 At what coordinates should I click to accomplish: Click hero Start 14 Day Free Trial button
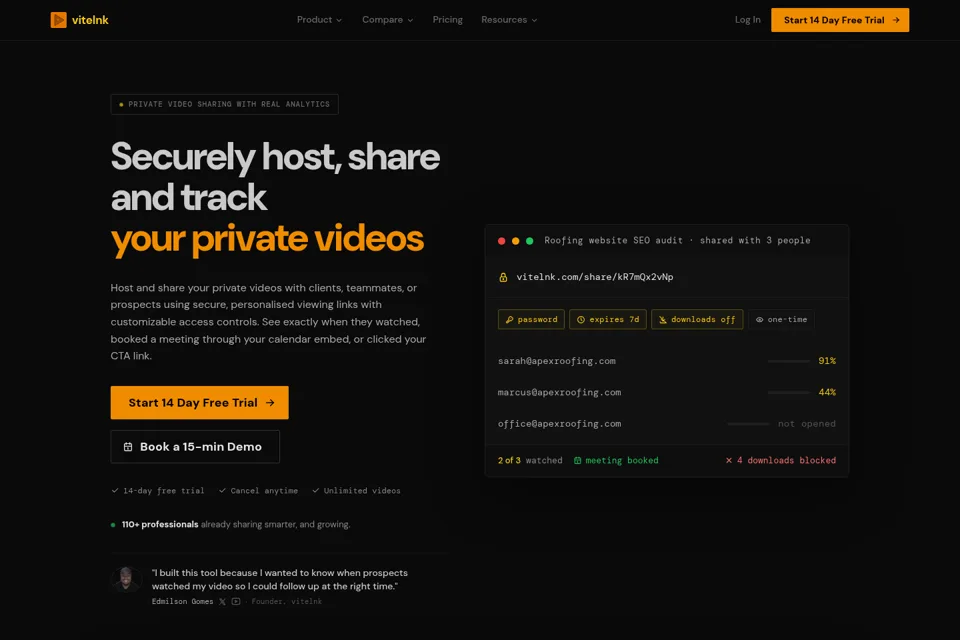(x=200, y=402)
